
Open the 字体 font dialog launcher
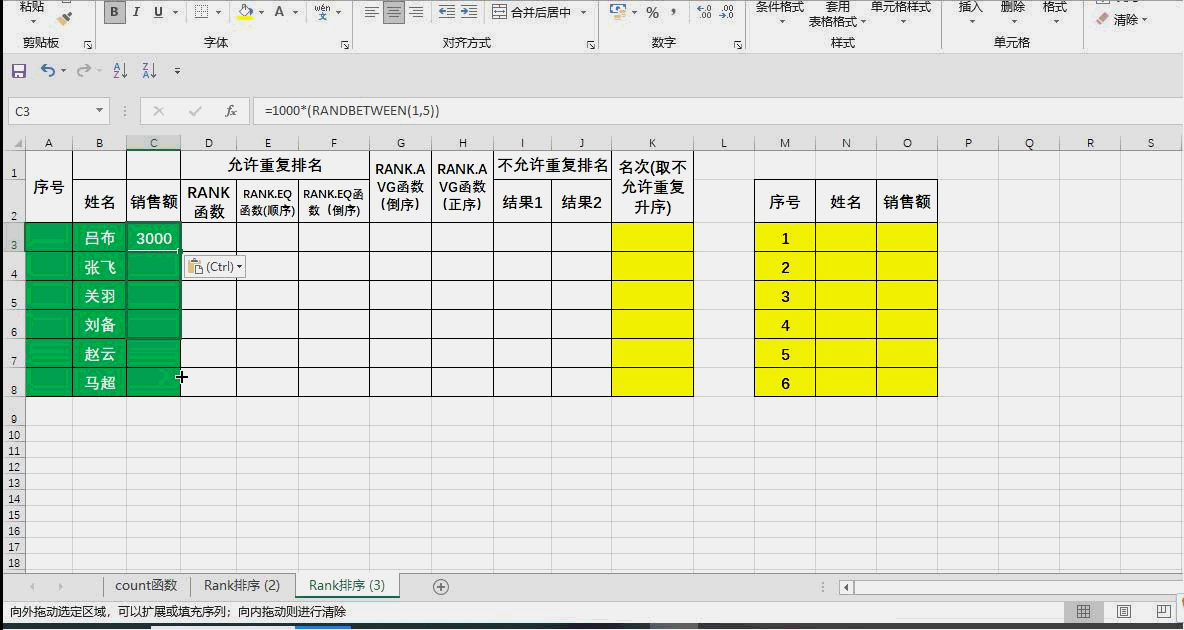click(x=344, y=45)
